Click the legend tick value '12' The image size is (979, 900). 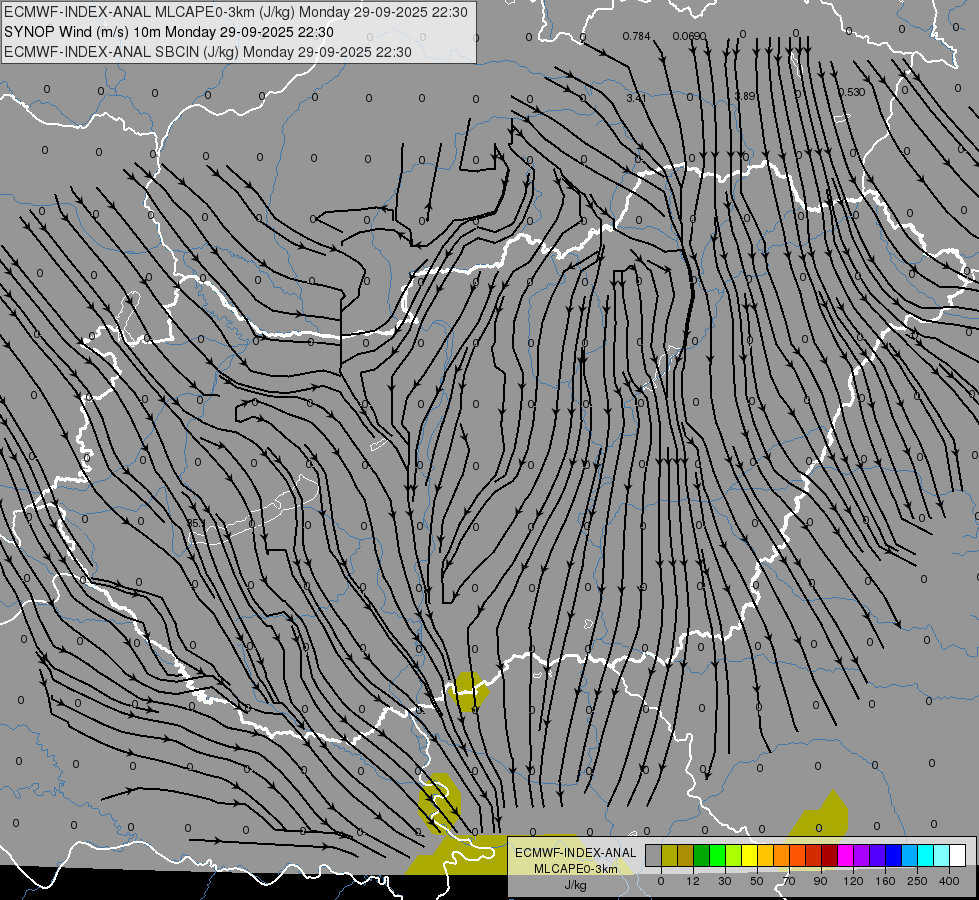[693, 881]
